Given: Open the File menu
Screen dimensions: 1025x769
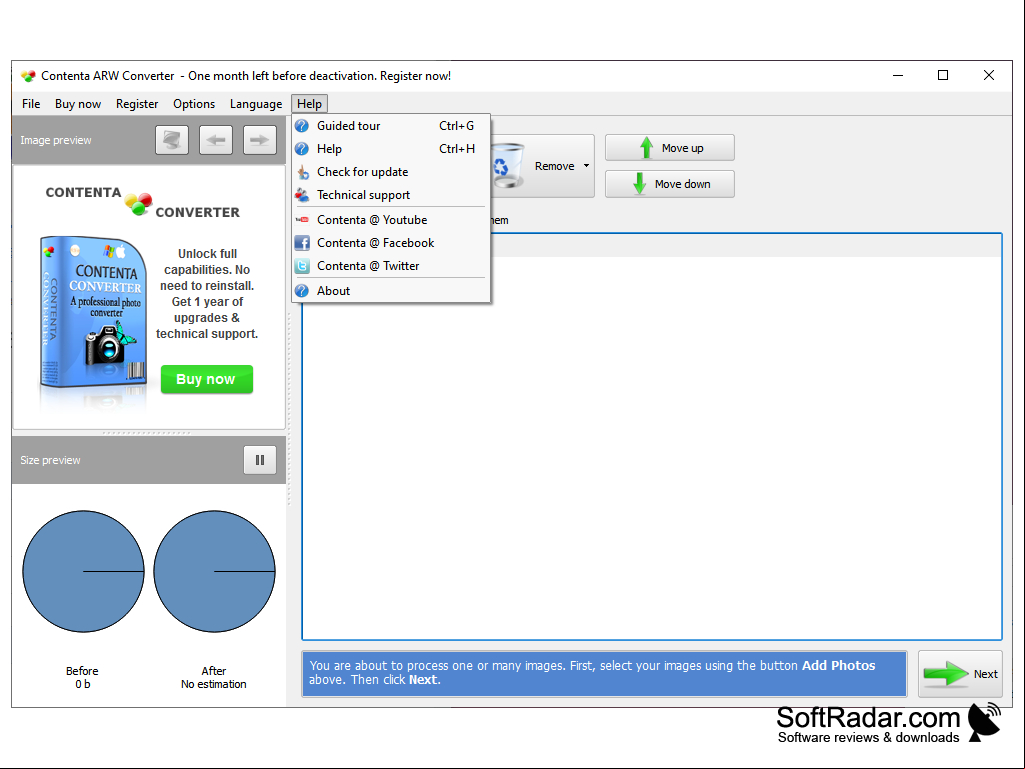Looking at the screenshot, I should (31, 104).
